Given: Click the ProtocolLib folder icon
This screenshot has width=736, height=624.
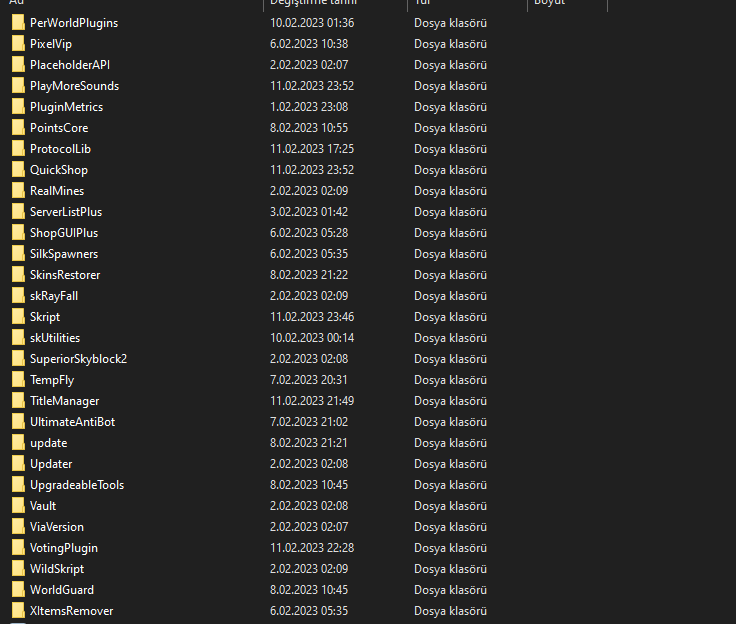Looking at the screenshot, I should tap(18, 149).
